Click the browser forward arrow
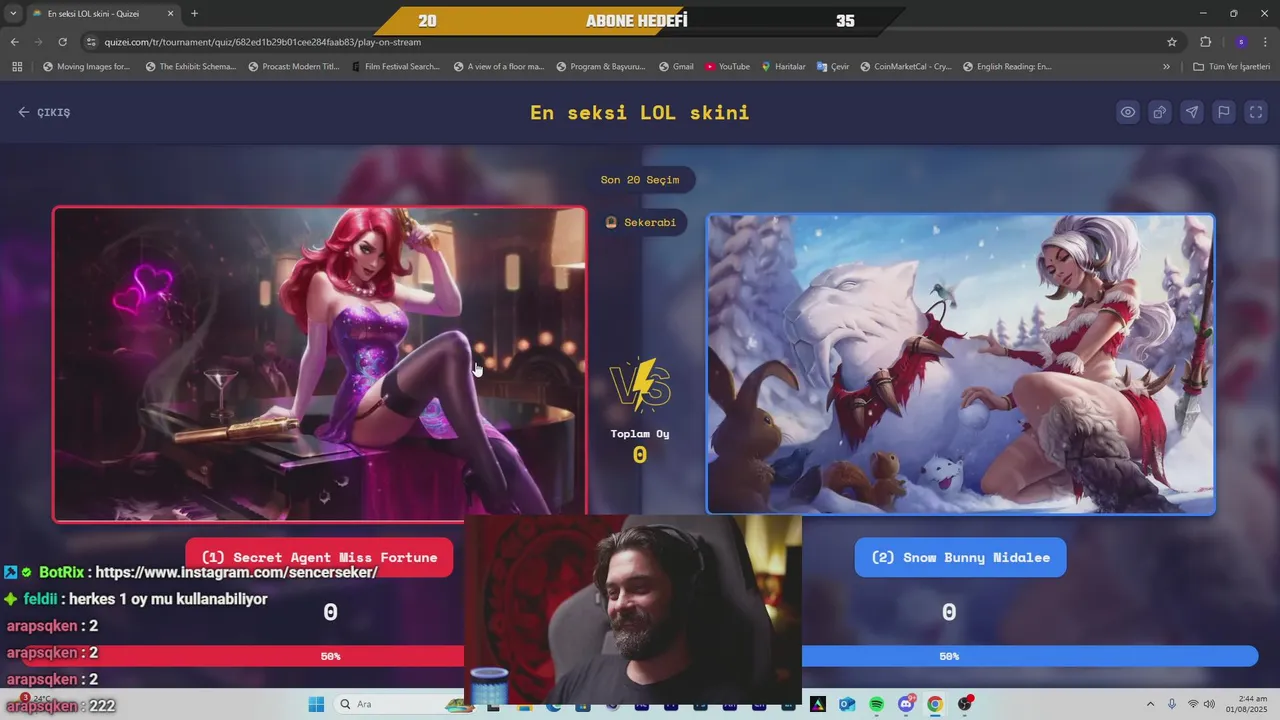Viewport: 1280px width, 720px height. tap(38, 42)
